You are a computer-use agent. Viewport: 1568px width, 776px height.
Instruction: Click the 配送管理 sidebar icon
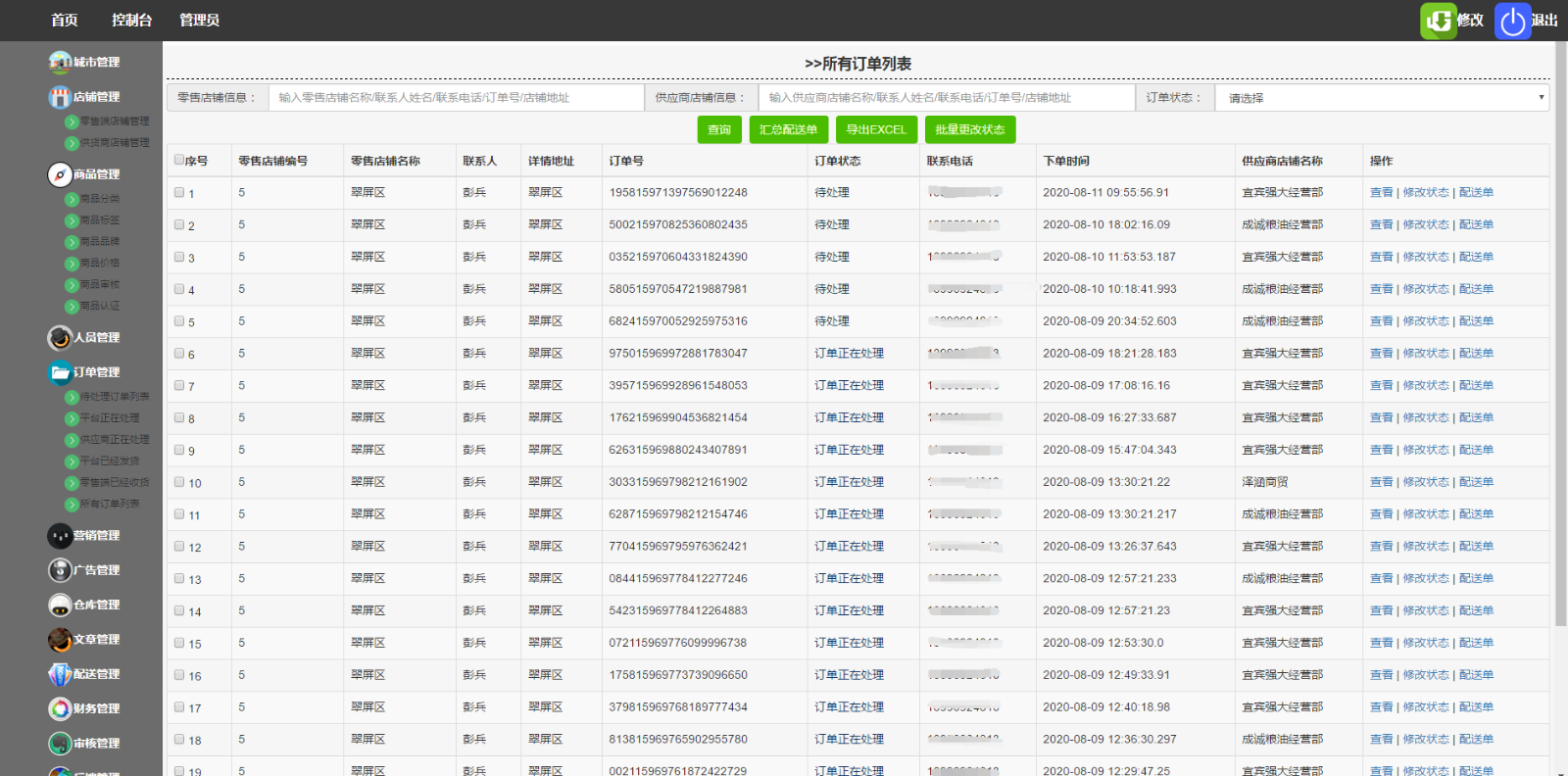pos(60,674)
